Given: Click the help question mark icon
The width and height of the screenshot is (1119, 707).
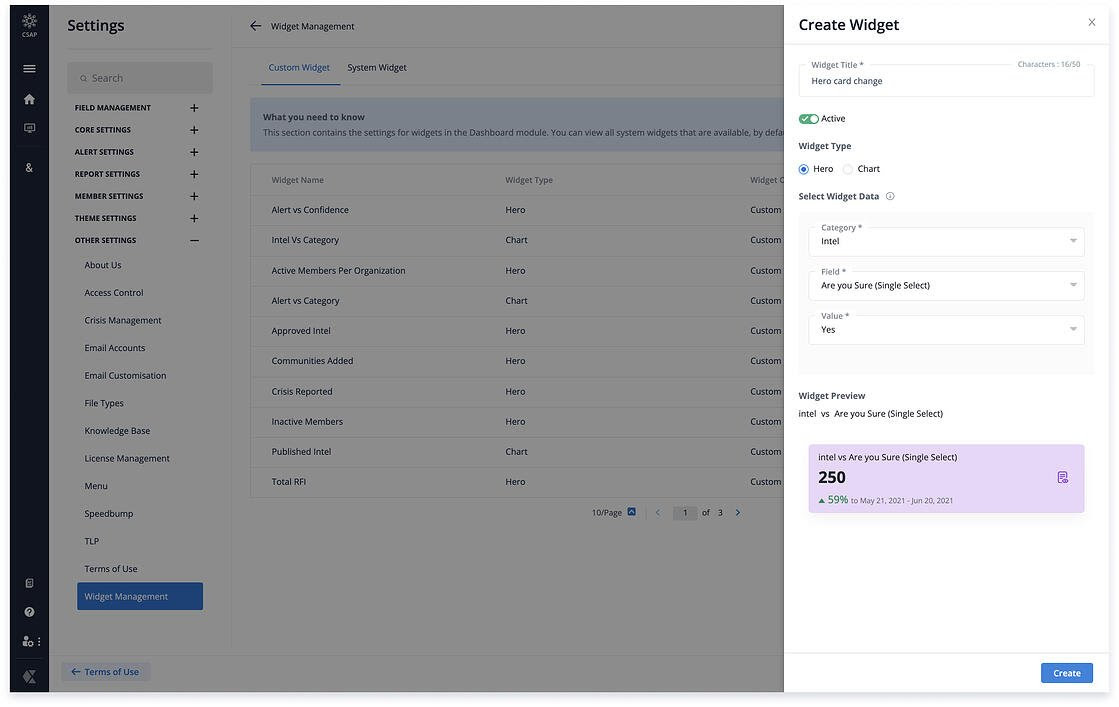Looking at the screenshot, I should 29,612.
